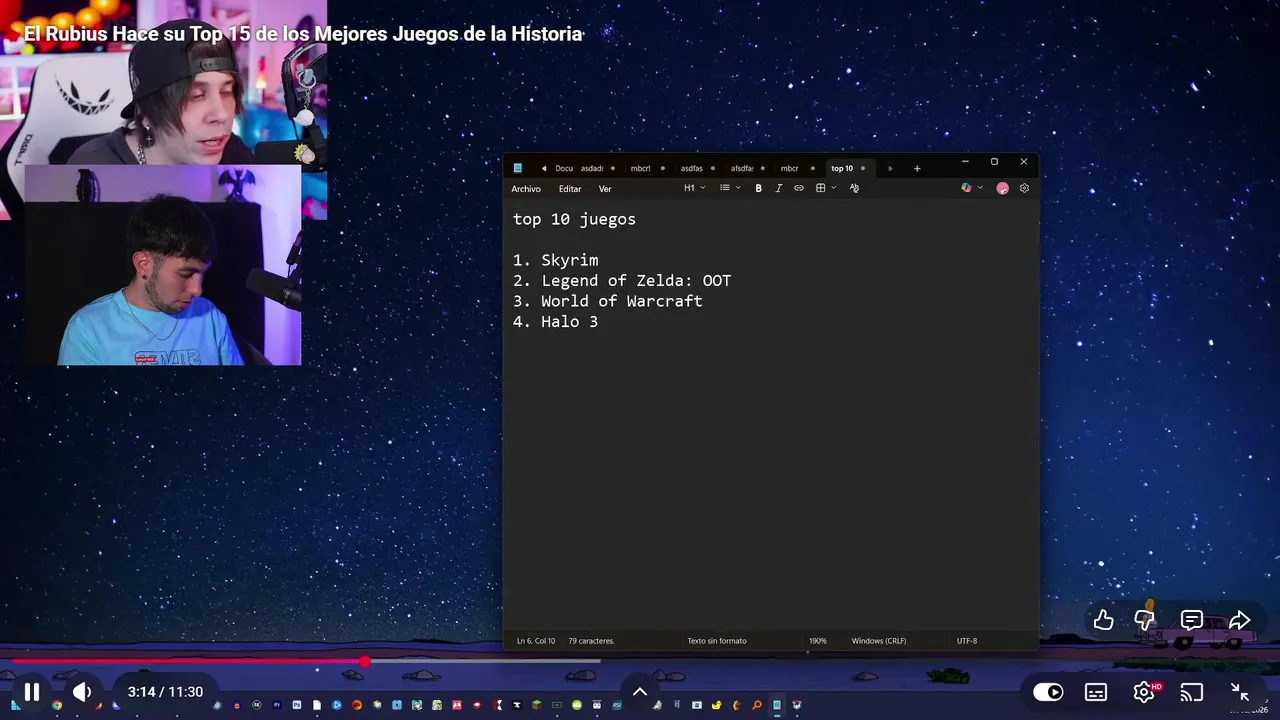The height and width of the screenshot is (720, 1280).
Task: Open the Archivo menu in Notepad
Action: [x=526, y=189]
